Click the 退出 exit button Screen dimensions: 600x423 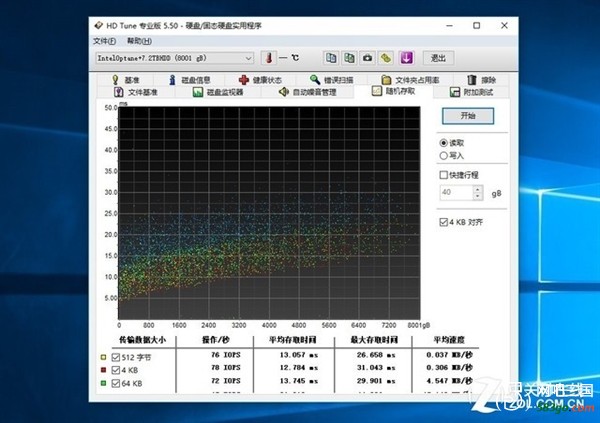pyautogui.click(x=439, y=58)
